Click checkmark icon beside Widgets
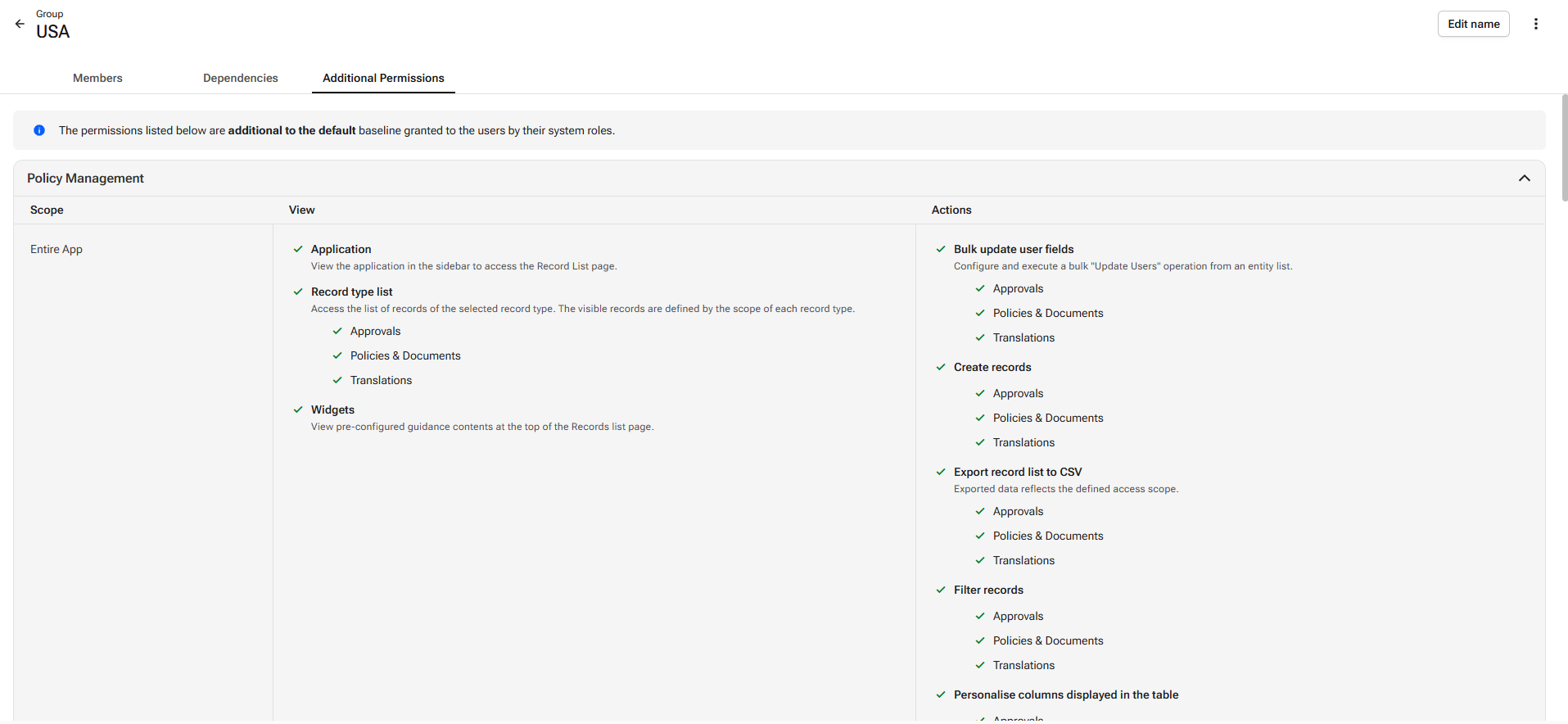 [x=298, y=410]
